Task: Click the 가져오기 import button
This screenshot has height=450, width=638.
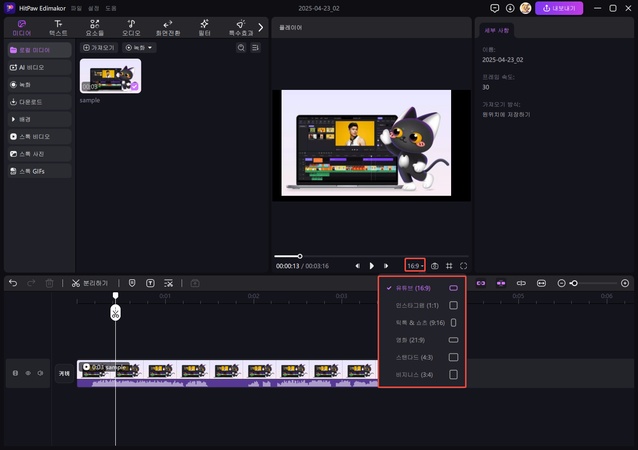Action: [99, 48]
